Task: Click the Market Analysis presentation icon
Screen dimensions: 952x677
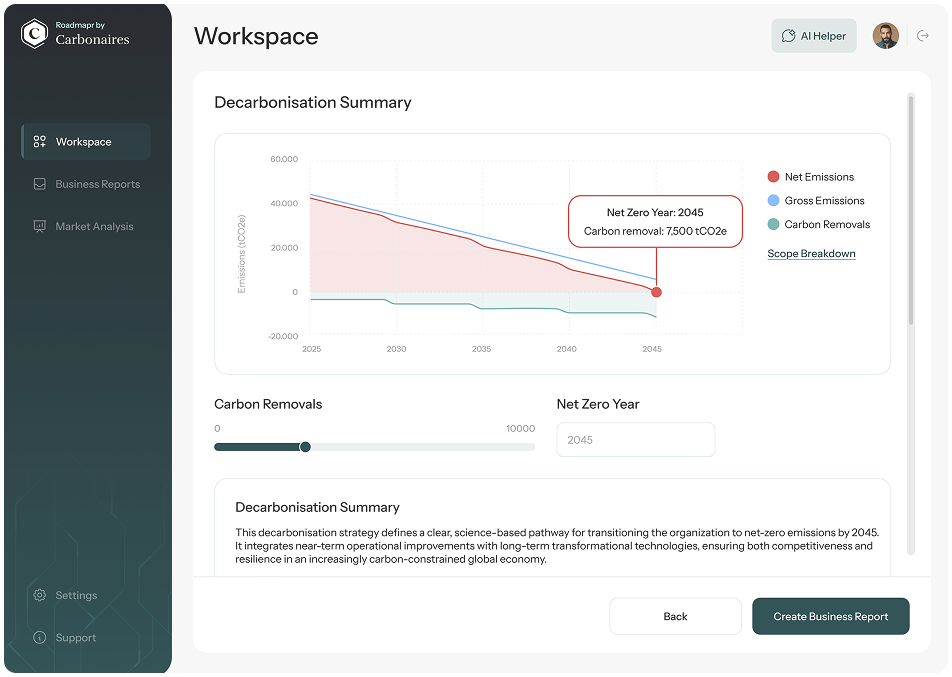Action: (40, 227)
